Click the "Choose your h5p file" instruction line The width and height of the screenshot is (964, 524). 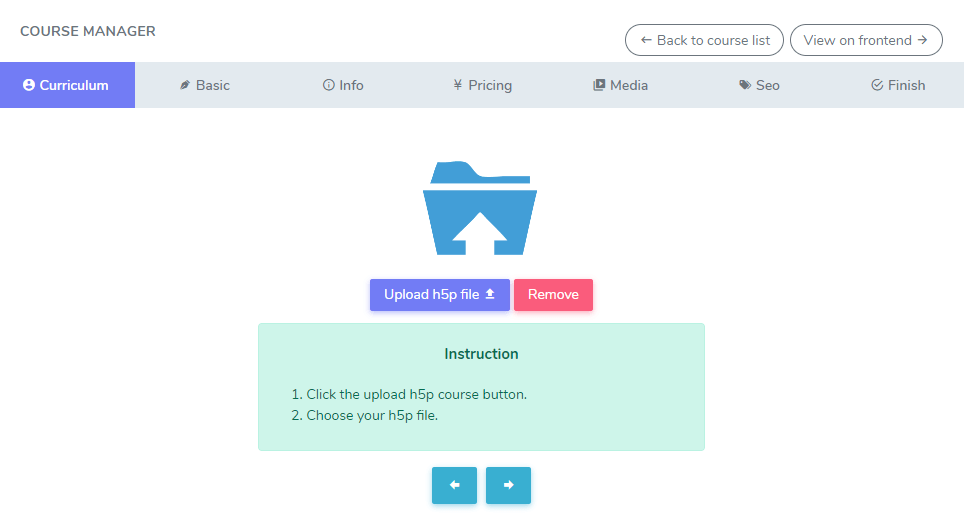point(372,415)
